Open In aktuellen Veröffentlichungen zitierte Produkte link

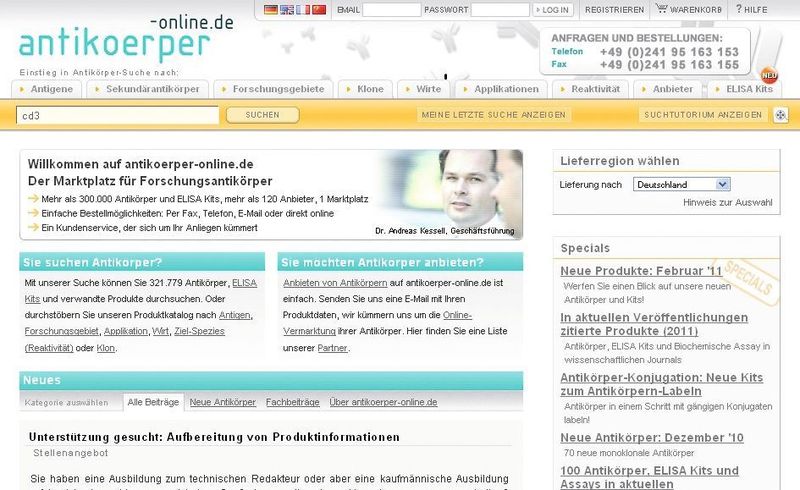coord(654,324)
